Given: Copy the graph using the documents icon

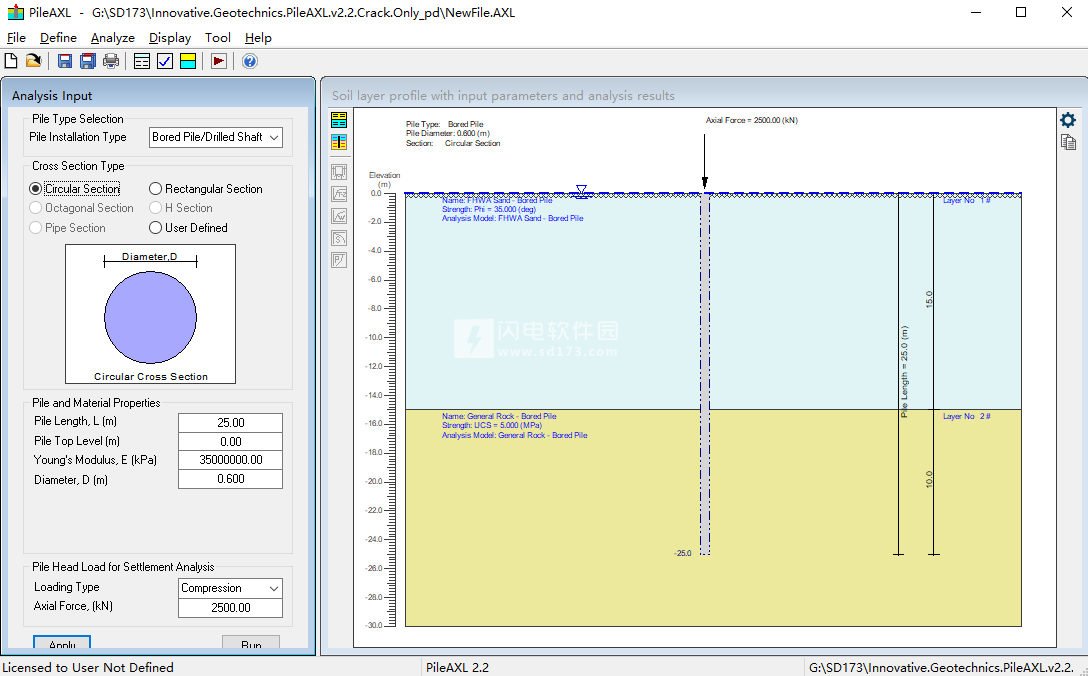Looking at the screenshot, I should click(1068, 142).
